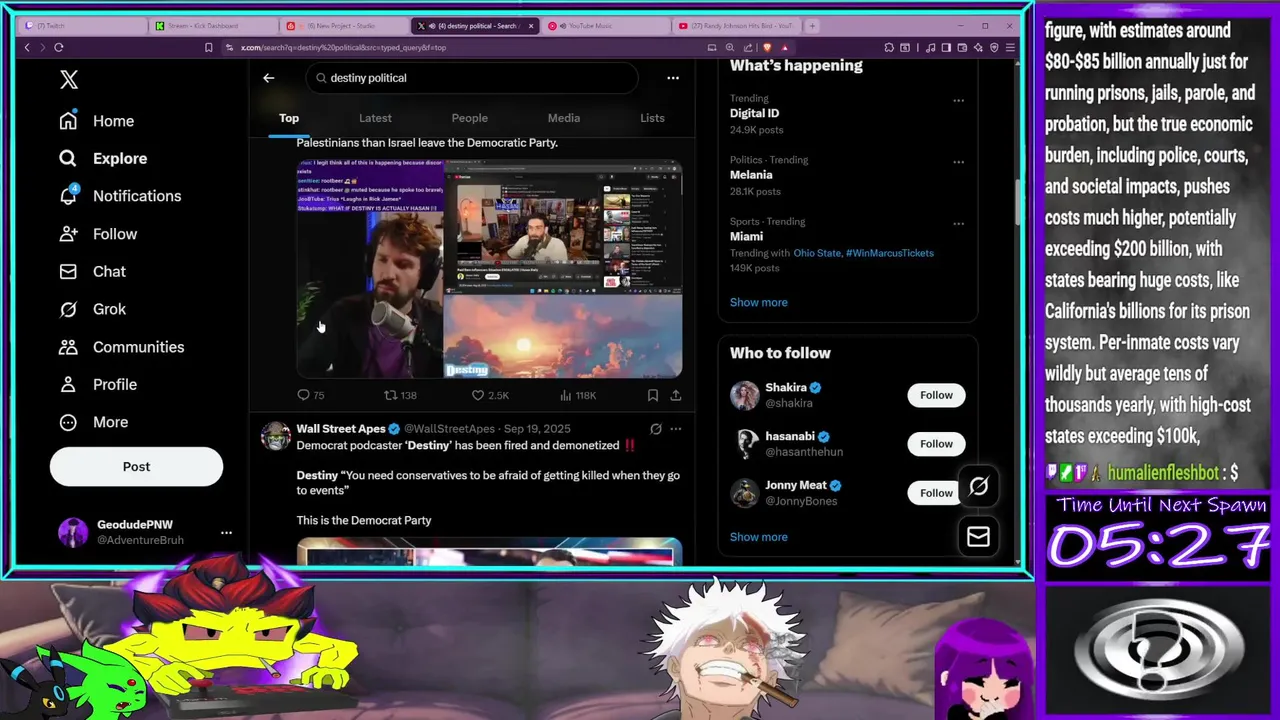
Task: Open Wall Street Apes profile avatar
Action: pyautogui.click(x=276, y=437)
